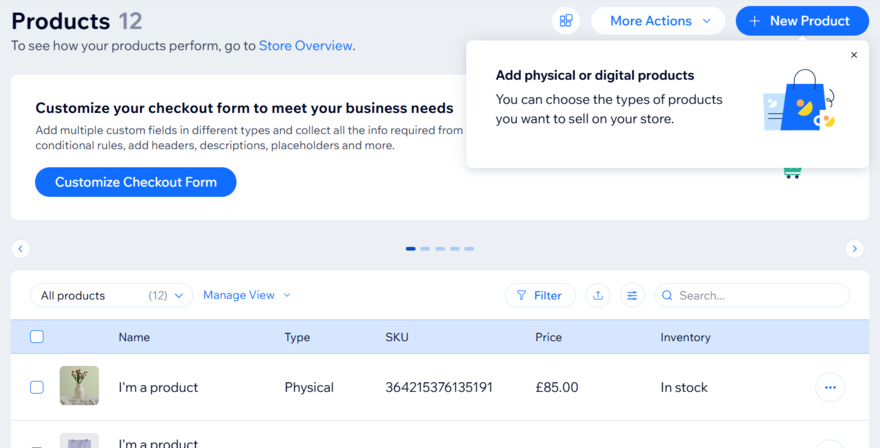Viewport: 880px width, 448px height.
Task: Click the Physical type cell
Action: click(x=309, y=387)
